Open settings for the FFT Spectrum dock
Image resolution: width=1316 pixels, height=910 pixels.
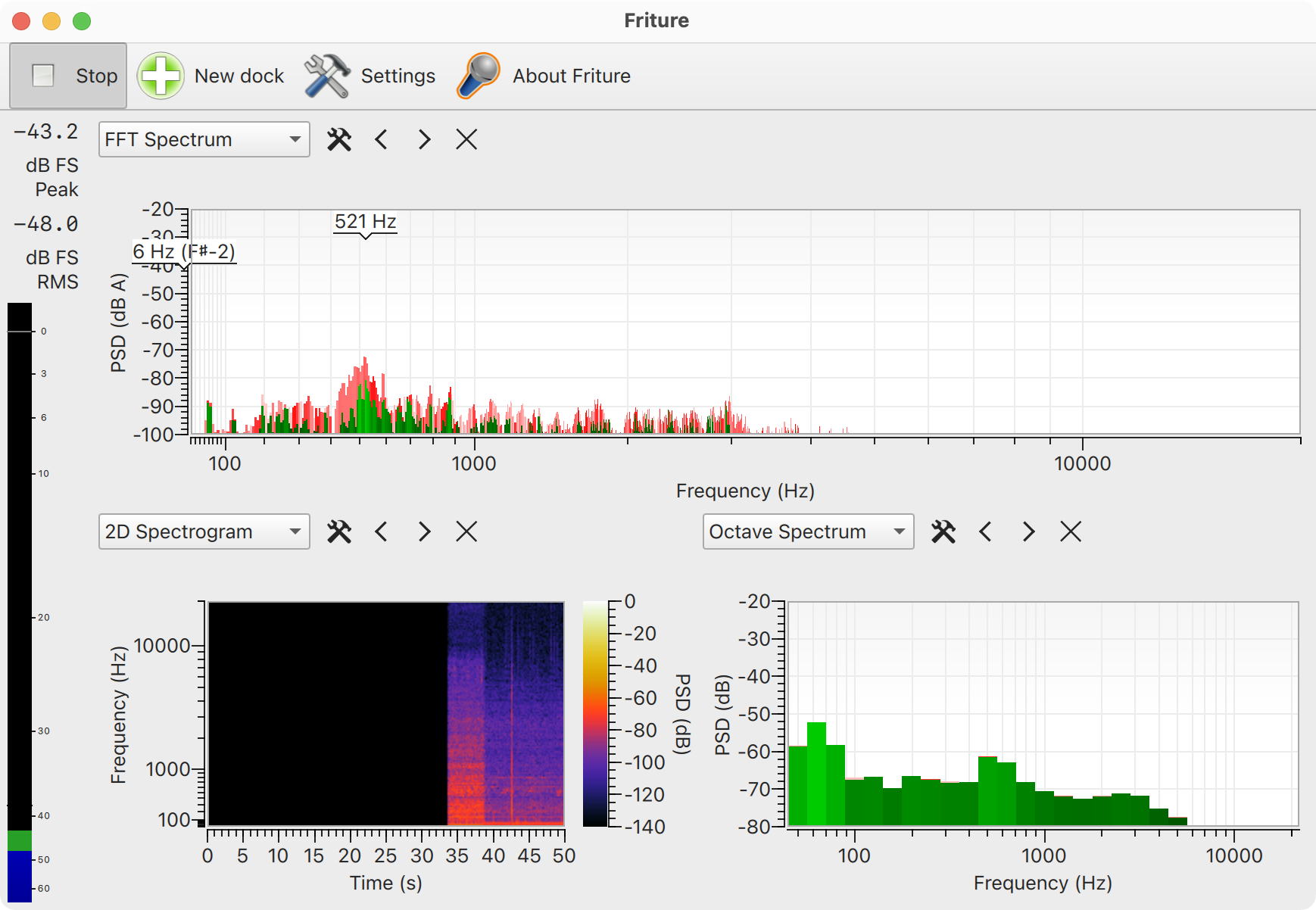[x=339, y=139]
